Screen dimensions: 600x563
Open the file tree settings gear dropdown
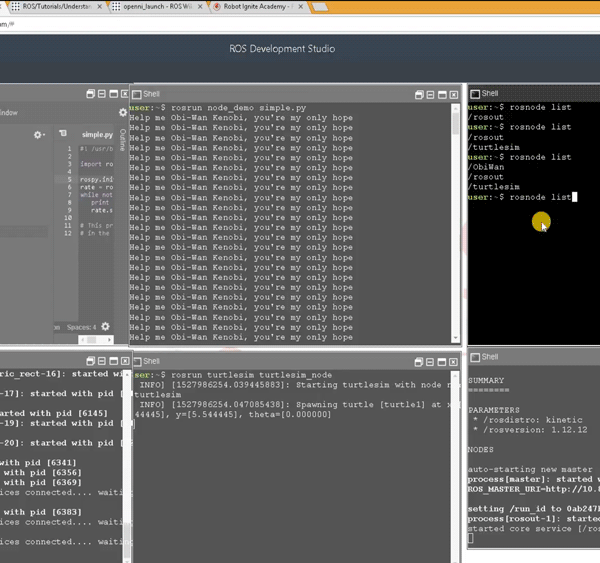click(x=40, y=134)
